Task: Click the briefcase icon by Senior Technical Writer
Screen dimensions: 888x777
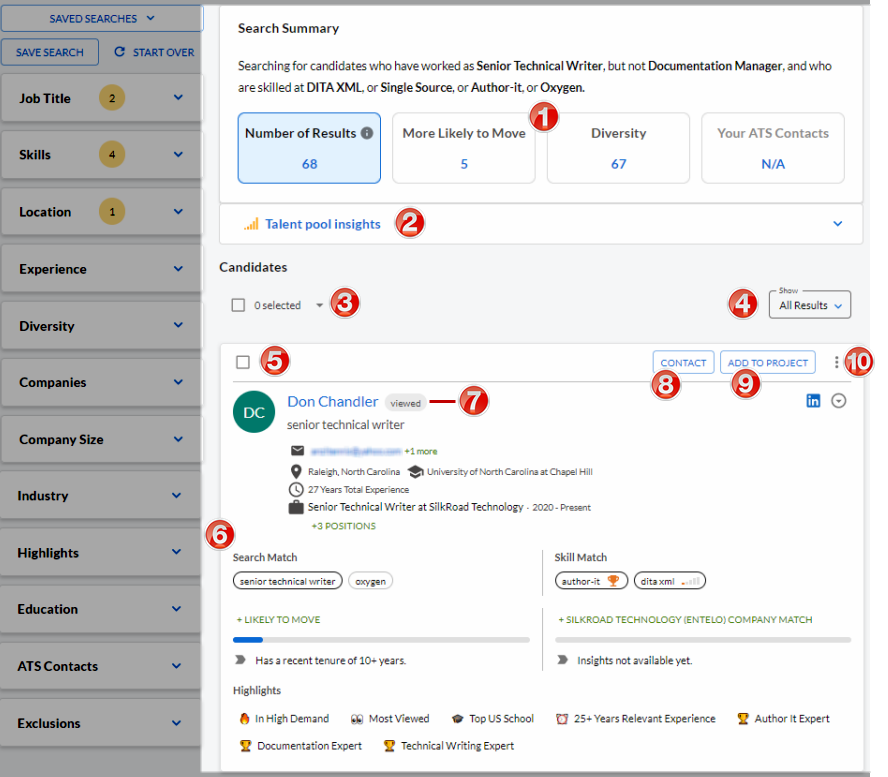Action: (x=296, y=507)
